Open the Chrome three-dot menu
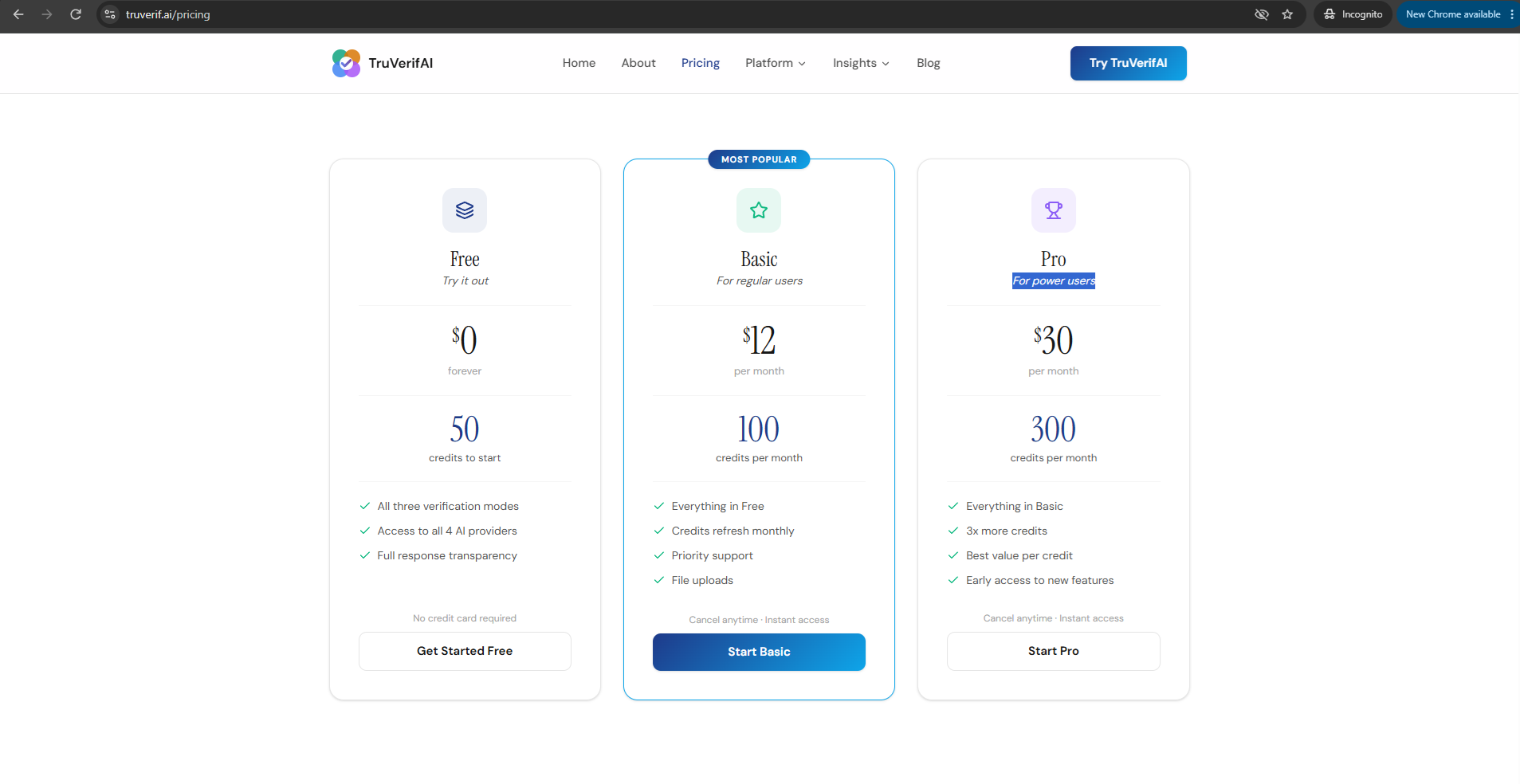Viewport: 1520px width, 784px height. (x=1512, y=14)
